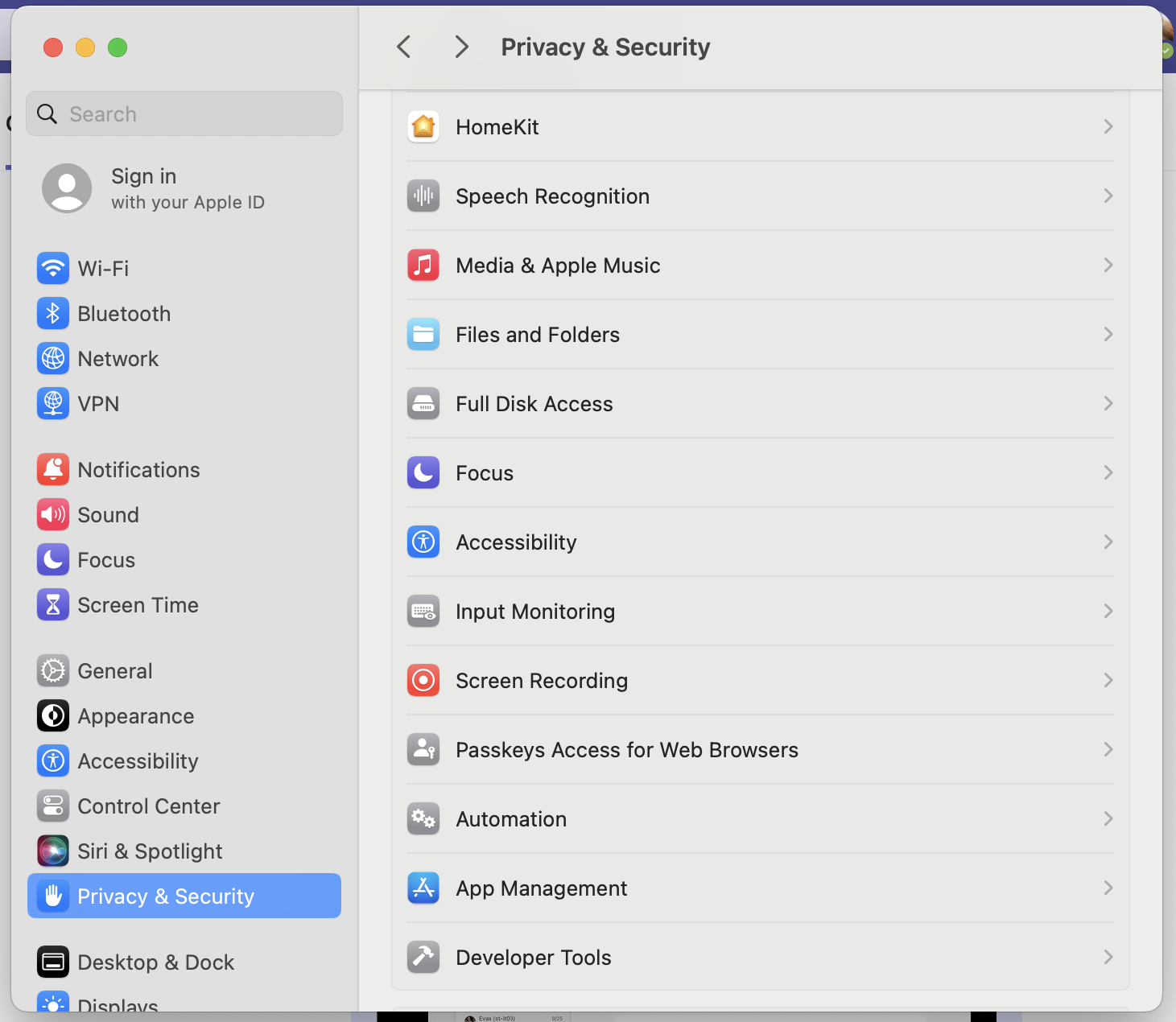
Task: Open the Siri & Spotlight sidebar icon
Action: click(53, 851)
